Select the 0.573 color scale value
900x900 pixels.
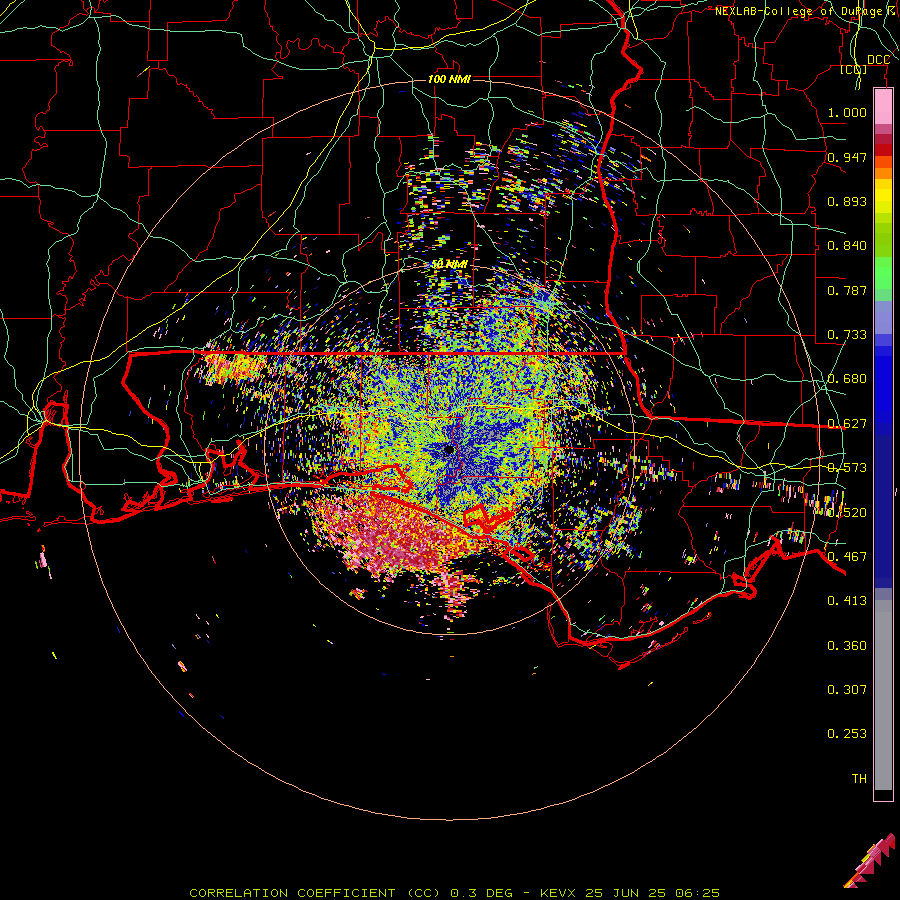(847, 468)
